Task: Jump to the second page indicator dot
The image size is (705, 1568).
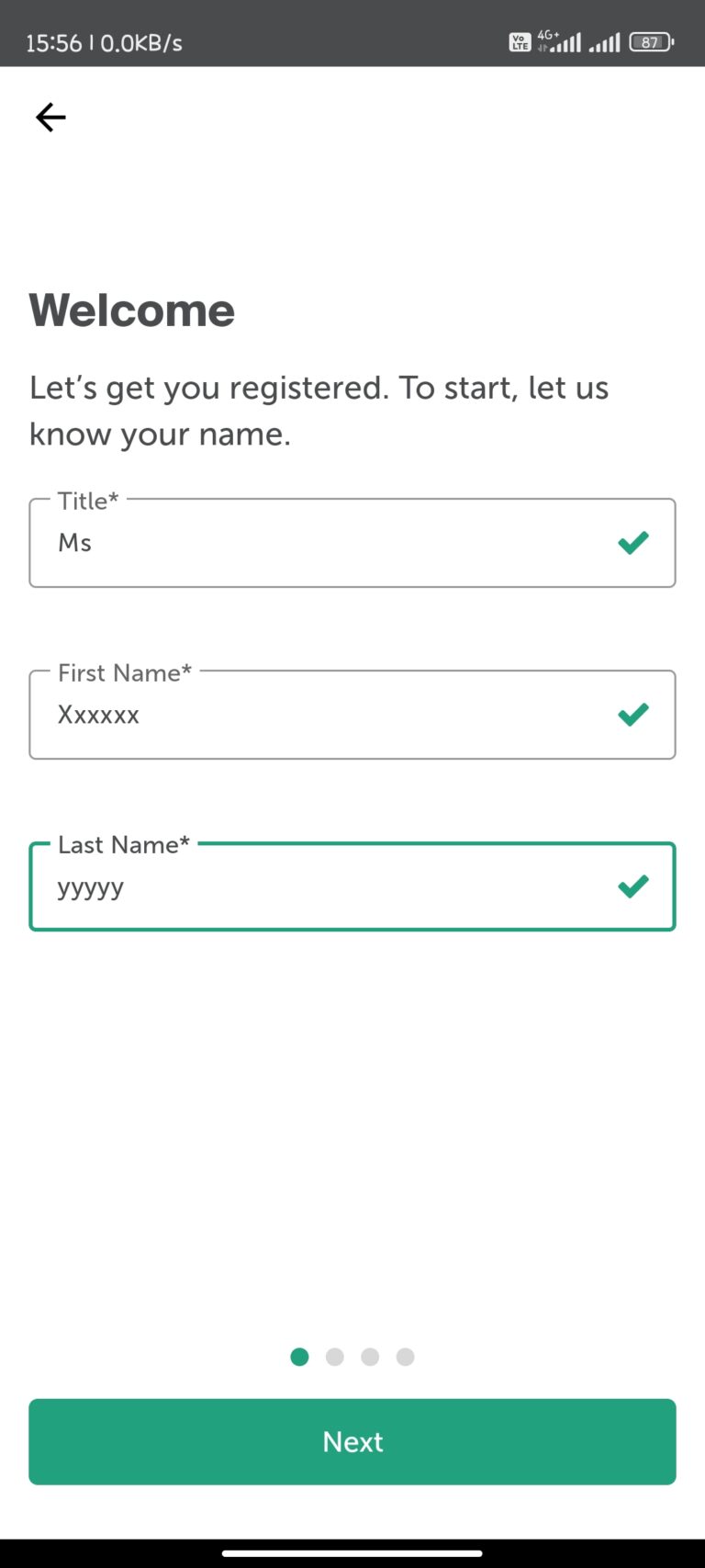Action: pos(335,1357)
